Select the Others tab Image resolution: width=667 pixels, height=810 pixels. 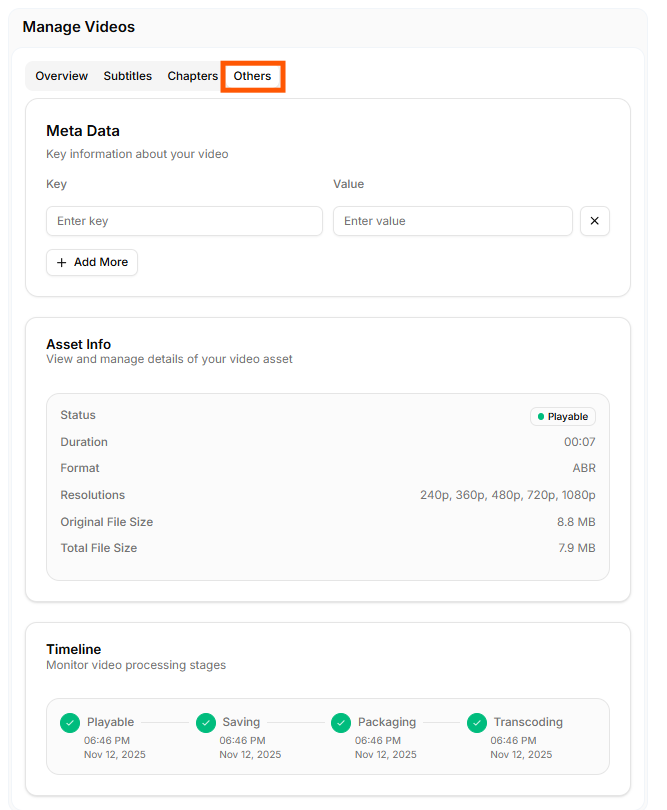[253, 76]
